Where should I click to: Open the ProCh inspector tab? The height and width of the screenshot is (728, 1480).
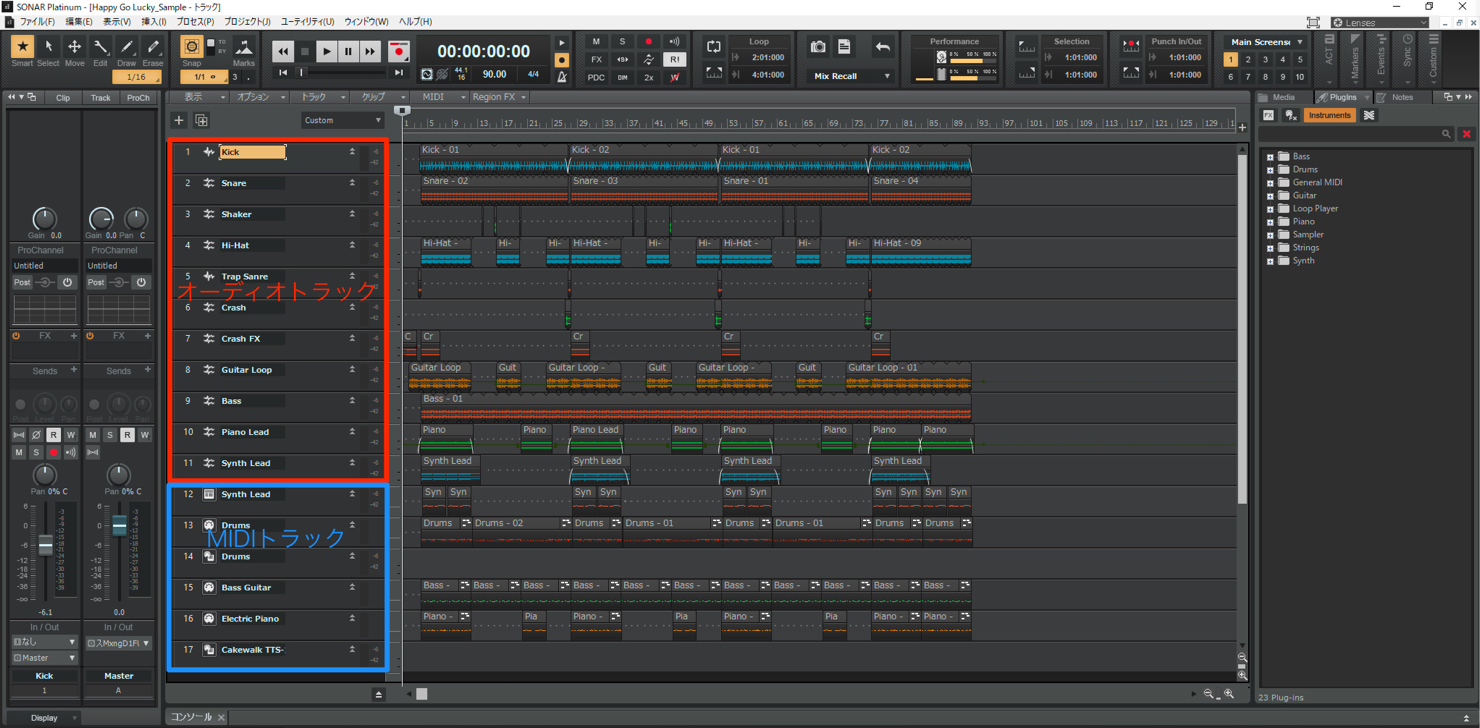(138, 98)
